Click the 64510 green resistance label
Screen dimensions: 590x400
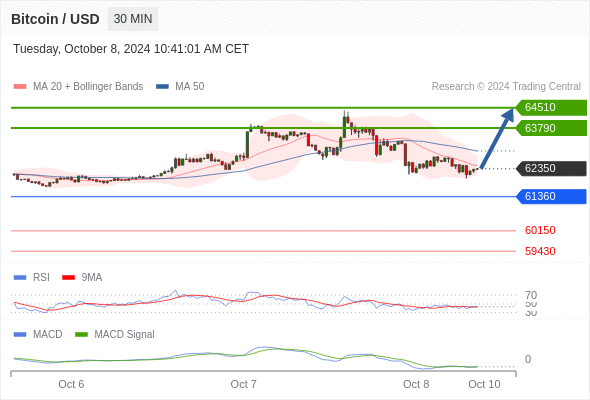[x=551, y=107]
